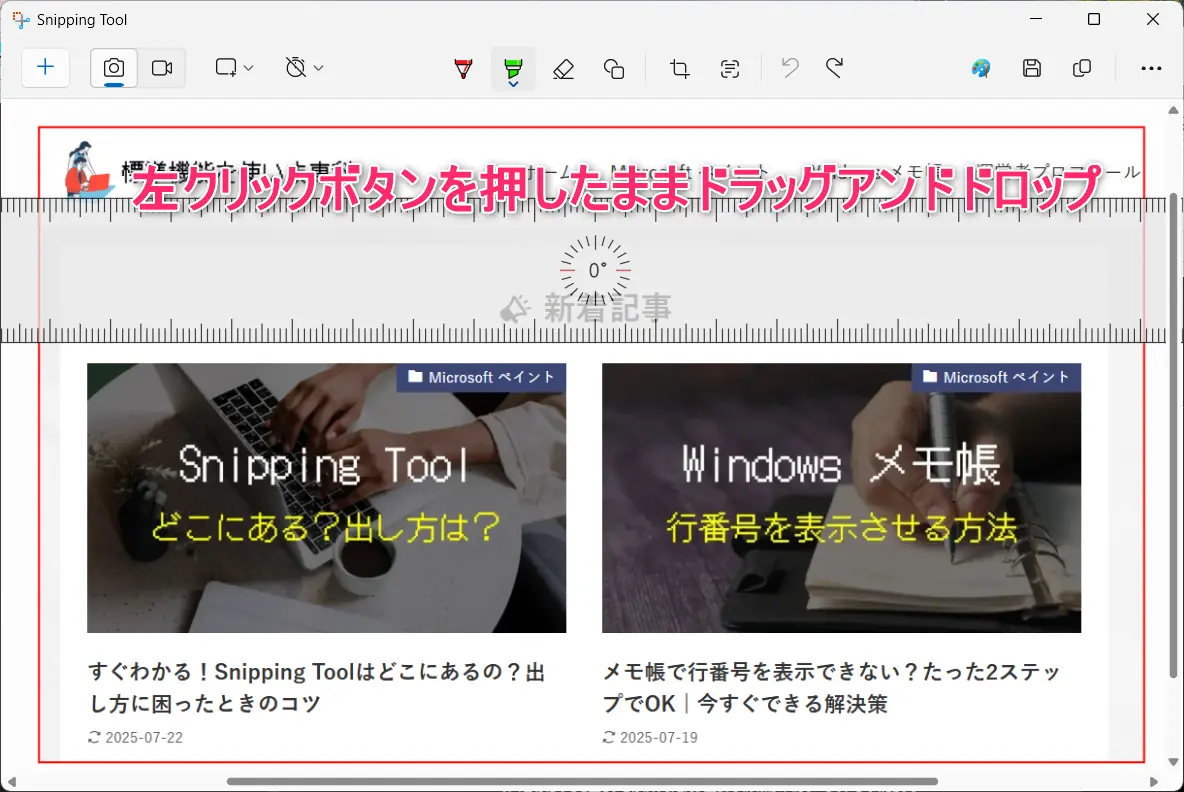Click the vertical scrollbar thumb
This screenshot has height=792, width=1184.
click(1173, 435)
